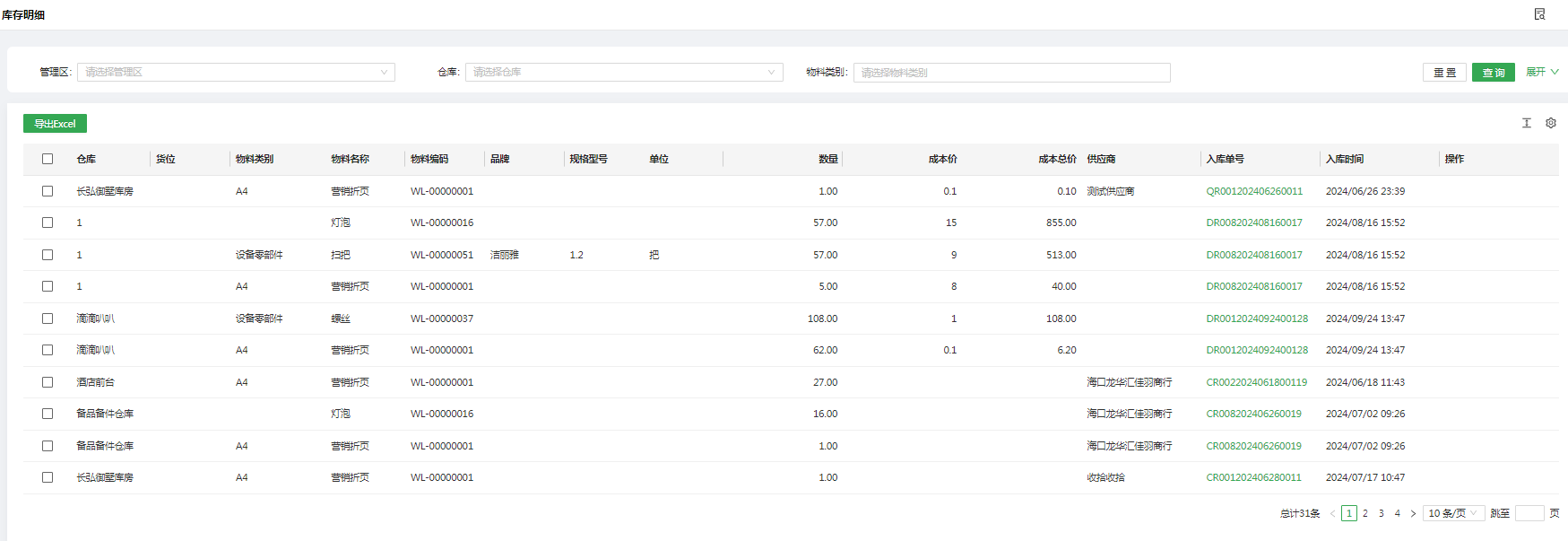The image size is (1568, 541).
Task: Open the table row density icon
Action: (1527, 123)
